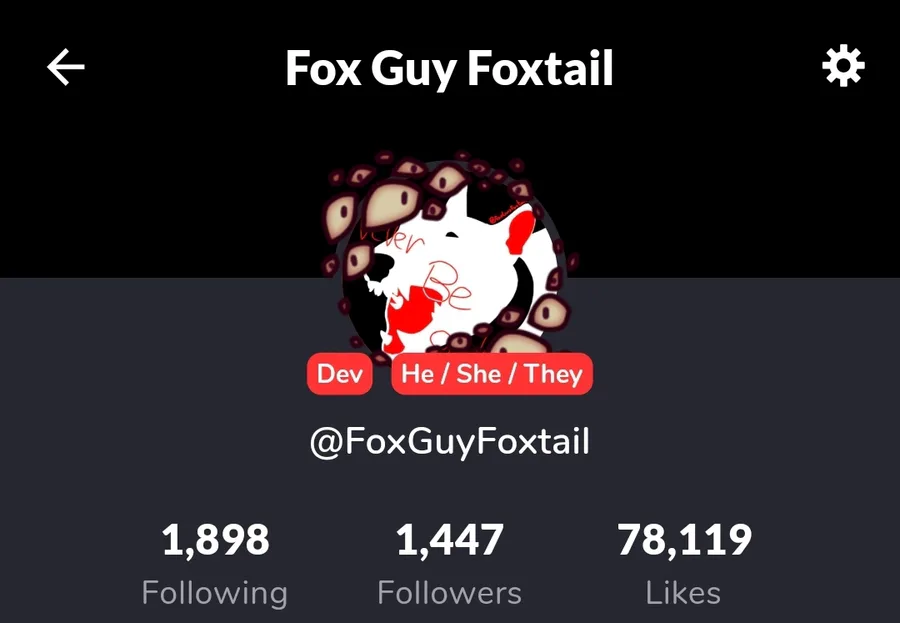
Task: Open the 1,898 following count
Action: [x=216, y=540]
